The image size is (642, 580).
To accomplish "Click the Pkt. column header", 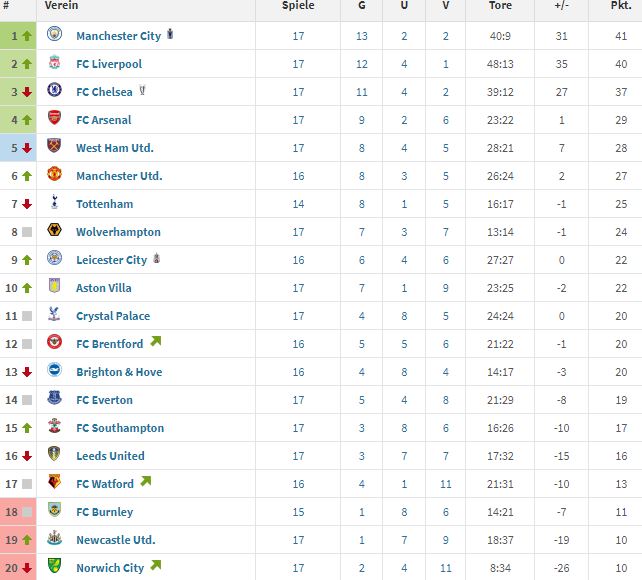I will pos(621,5).
